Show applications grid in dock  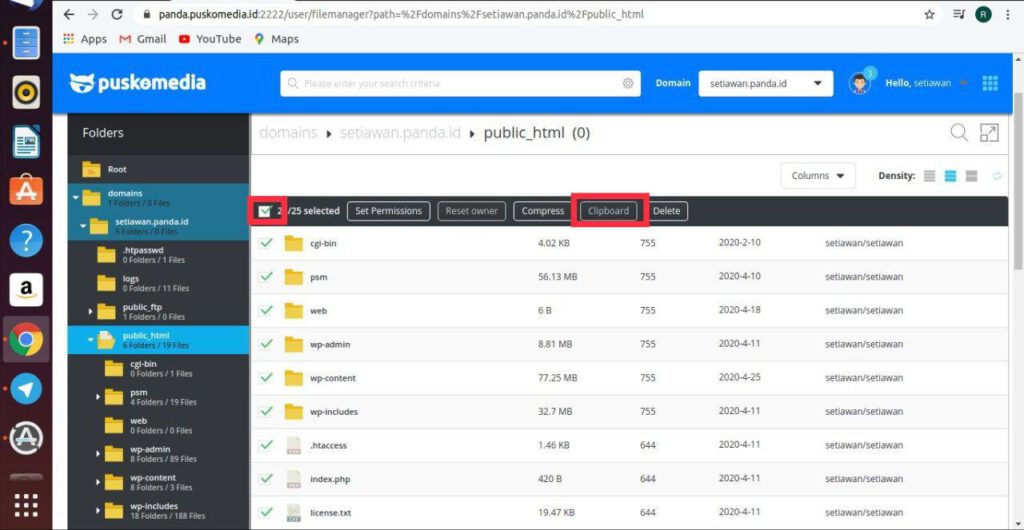coord(26,506)
